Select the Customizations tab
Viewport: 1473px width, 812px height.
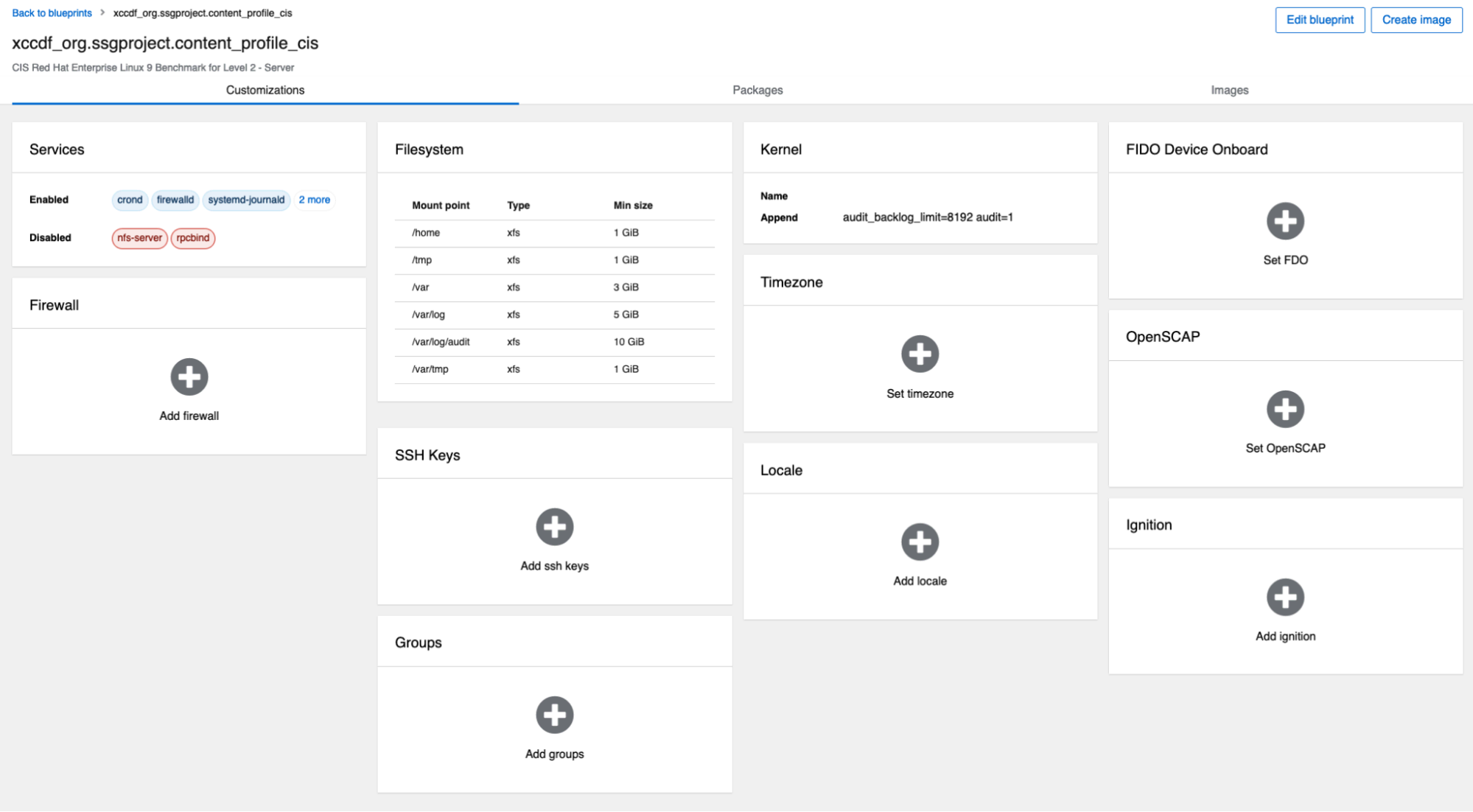pyautogui.click(x=265, y=90)
